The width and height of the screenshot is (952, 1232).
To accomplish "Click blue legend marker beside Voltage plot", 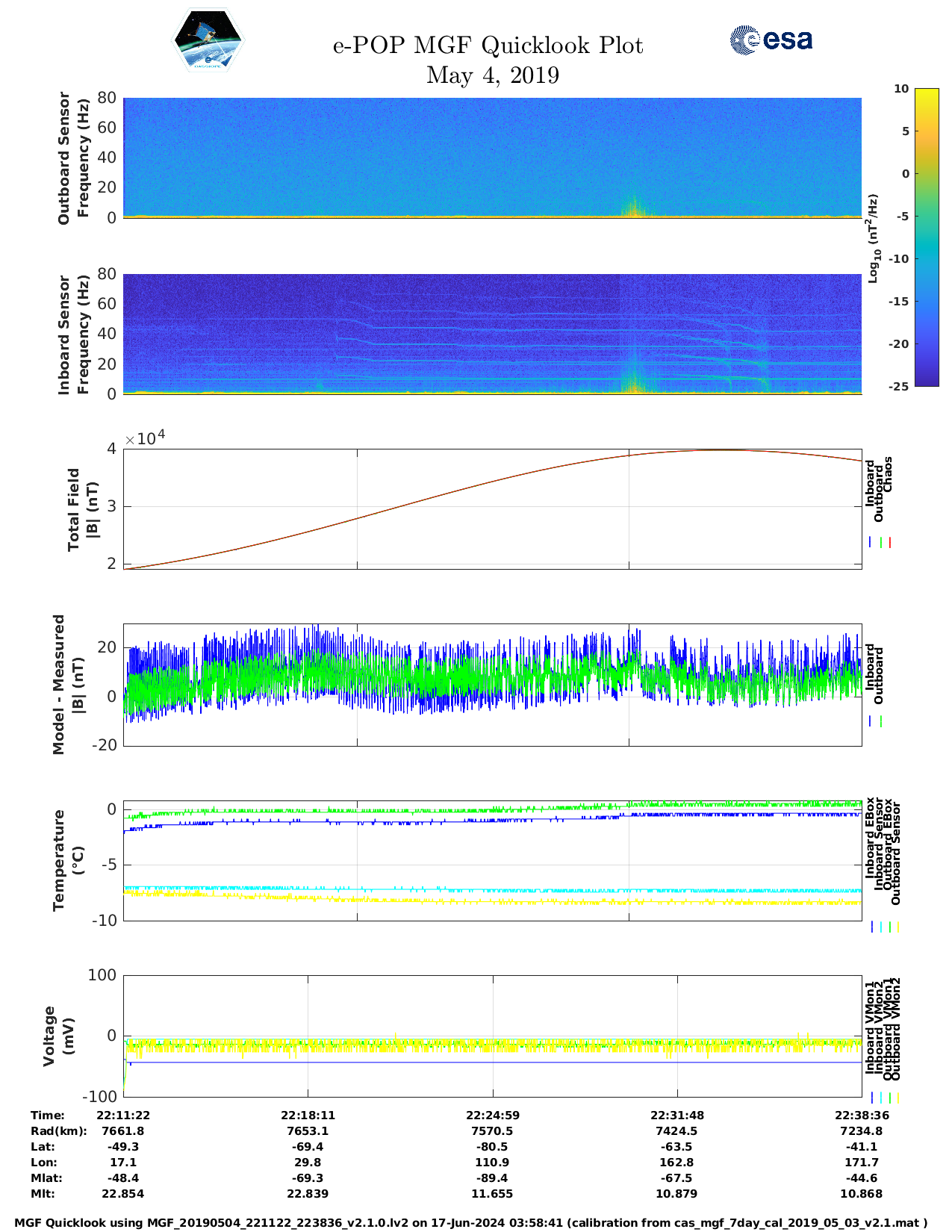I will click(872, 1098).
